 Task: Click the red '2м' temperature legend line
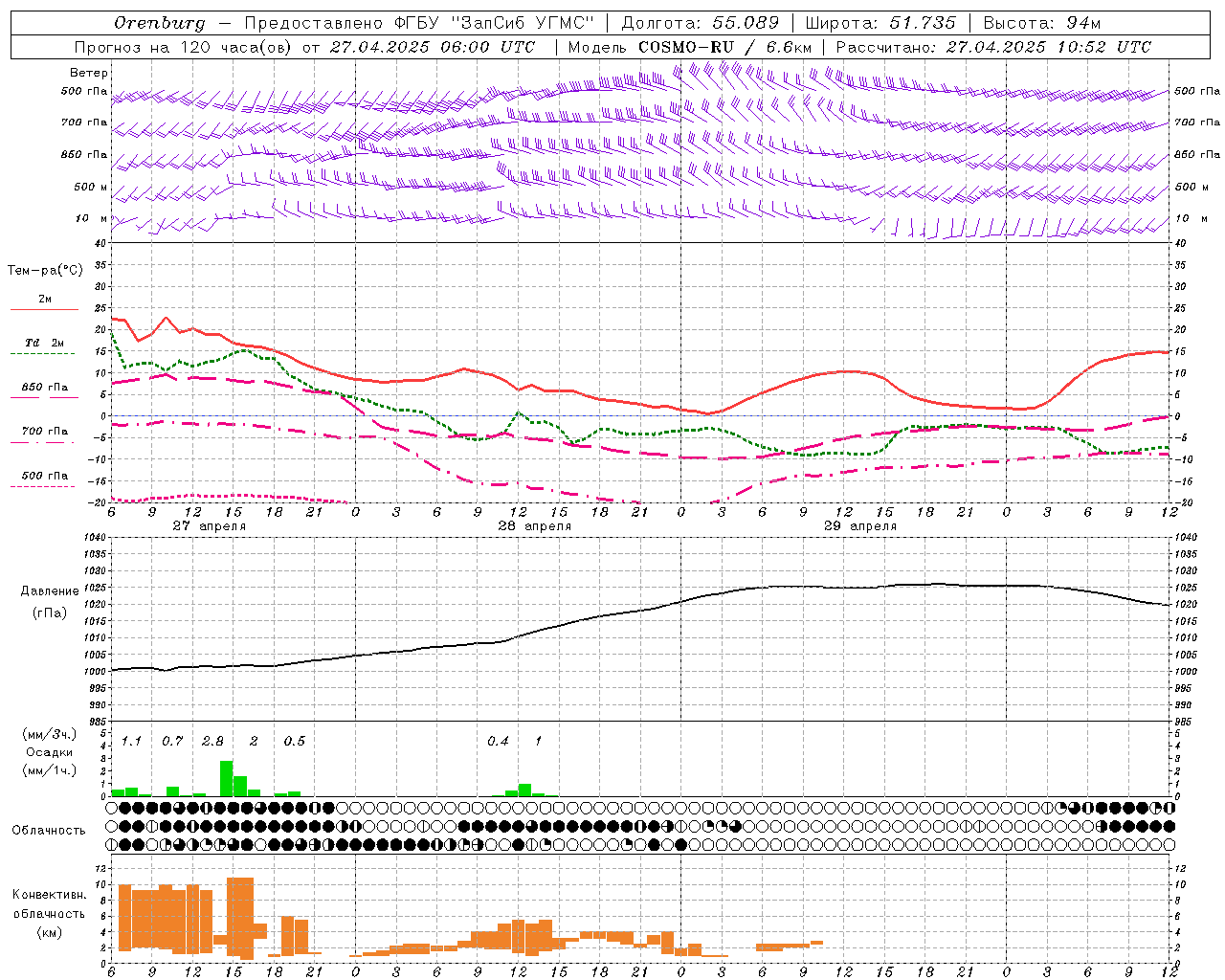click(44, 309)
